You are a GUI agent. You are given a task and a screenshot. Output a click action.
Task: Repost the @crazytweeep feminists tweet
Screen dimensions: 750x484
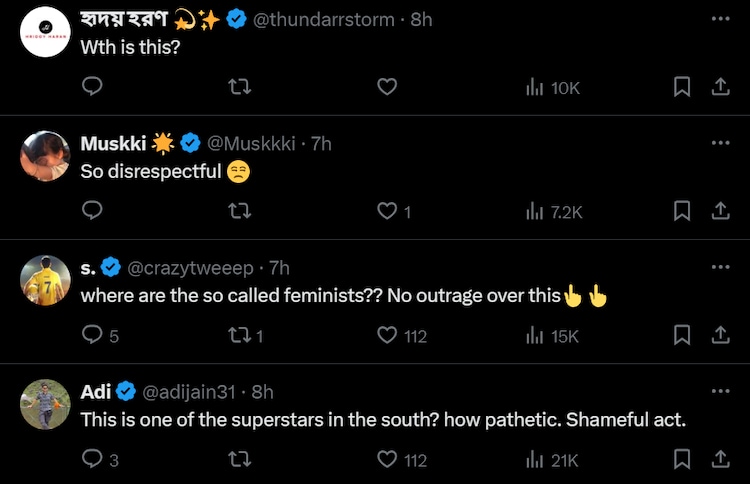coord(239,335)
